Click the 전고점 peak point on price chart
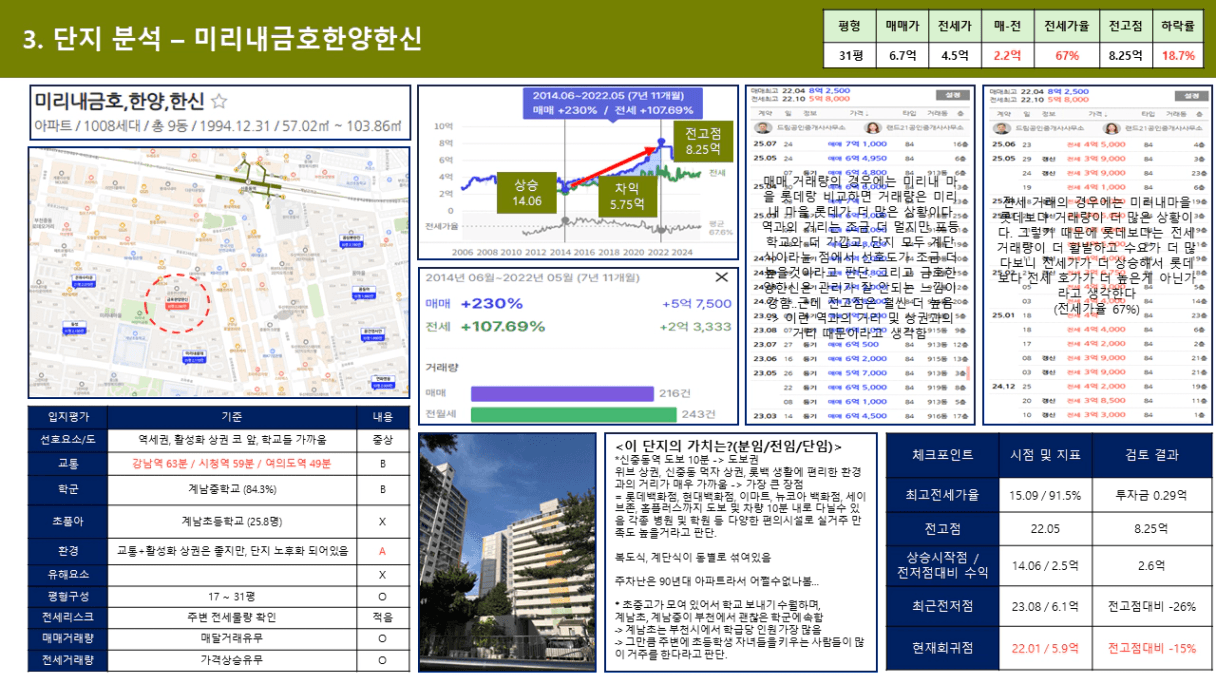The image size is (1216, 684). click(x=661, y=143)
